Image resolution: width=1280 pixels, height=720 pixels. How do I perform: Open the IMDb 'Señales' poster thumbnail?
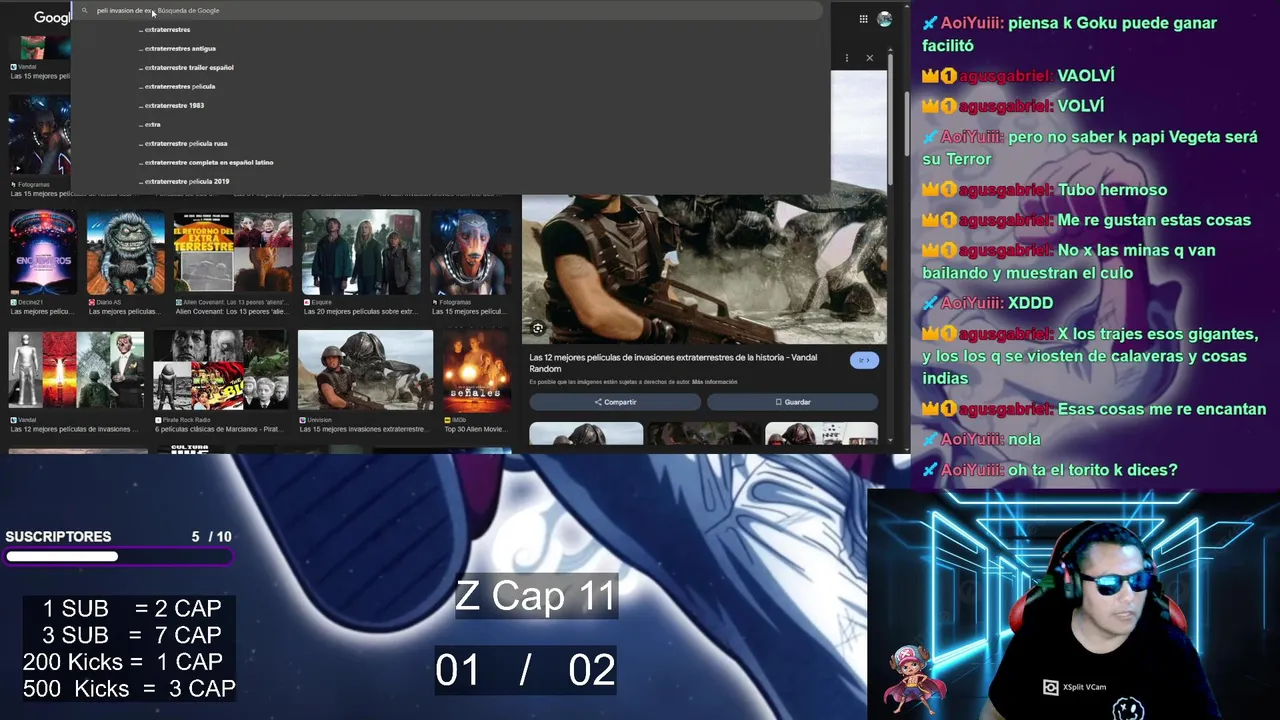pos(477,370)
